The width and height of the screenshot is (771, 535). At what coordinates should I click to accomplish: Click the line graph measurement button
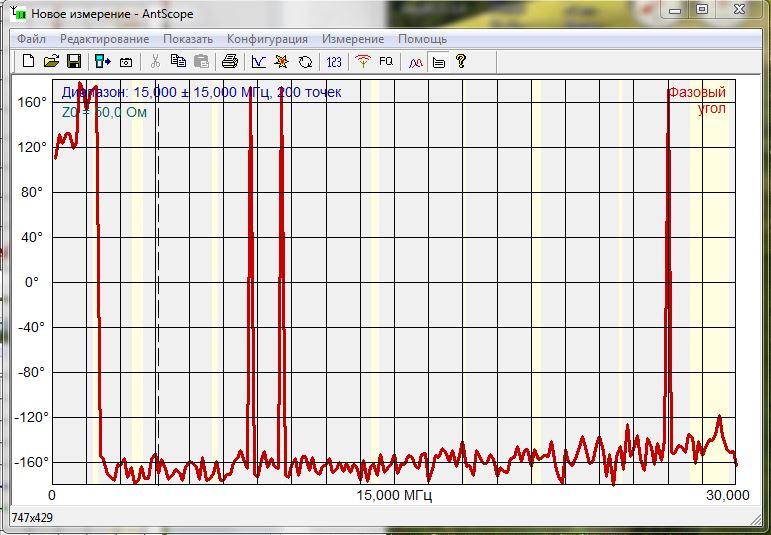259,61
